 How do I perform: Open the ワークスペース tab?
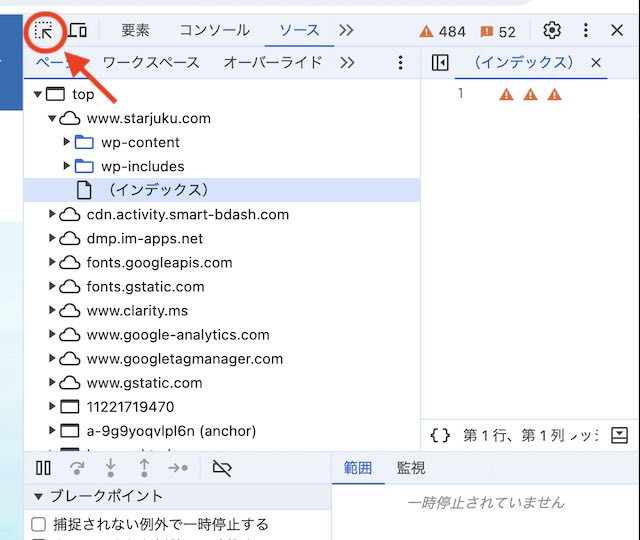coord(151,62)
